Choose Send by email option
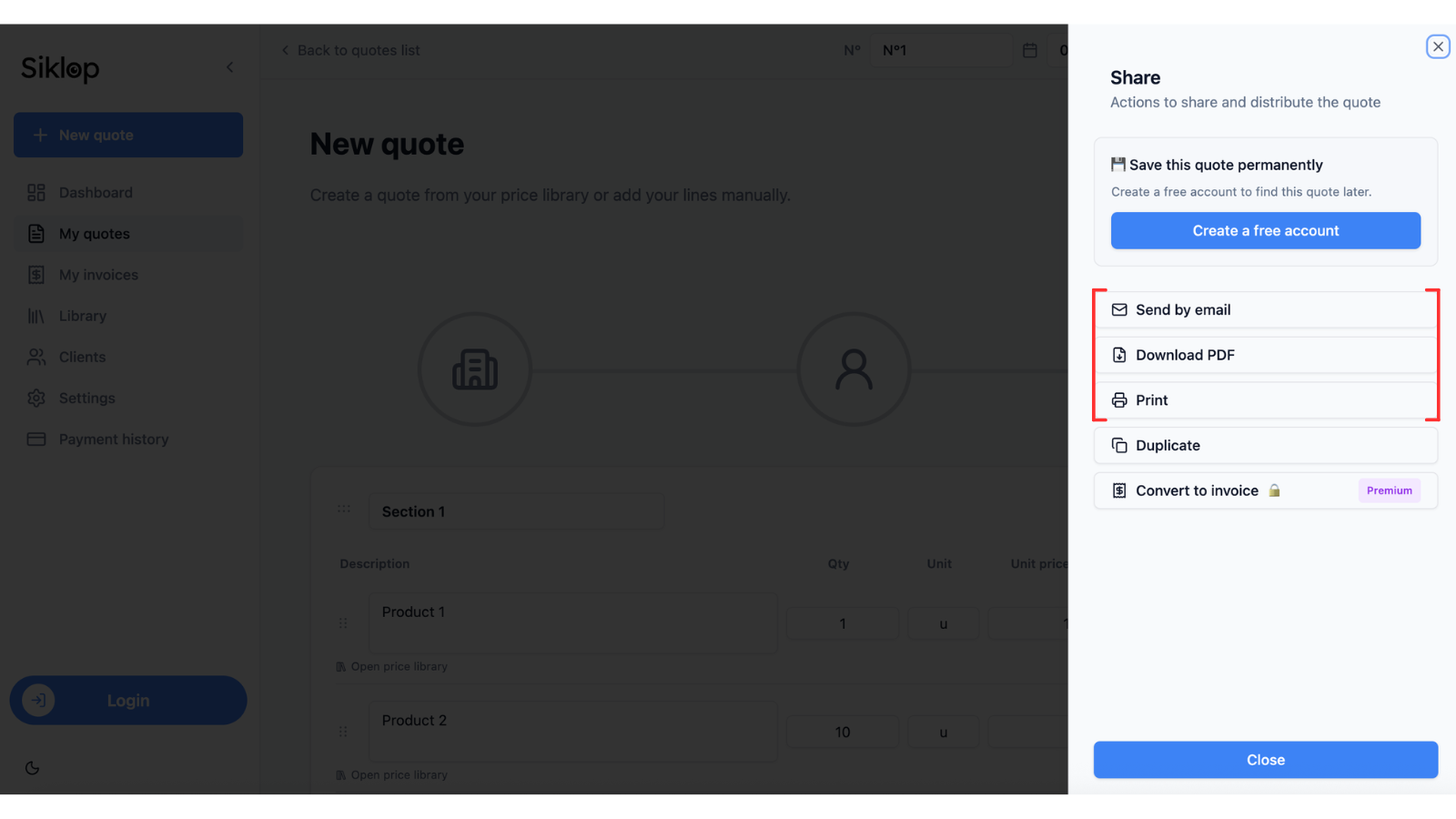The image size is (1456, 819). (1265, 309)
